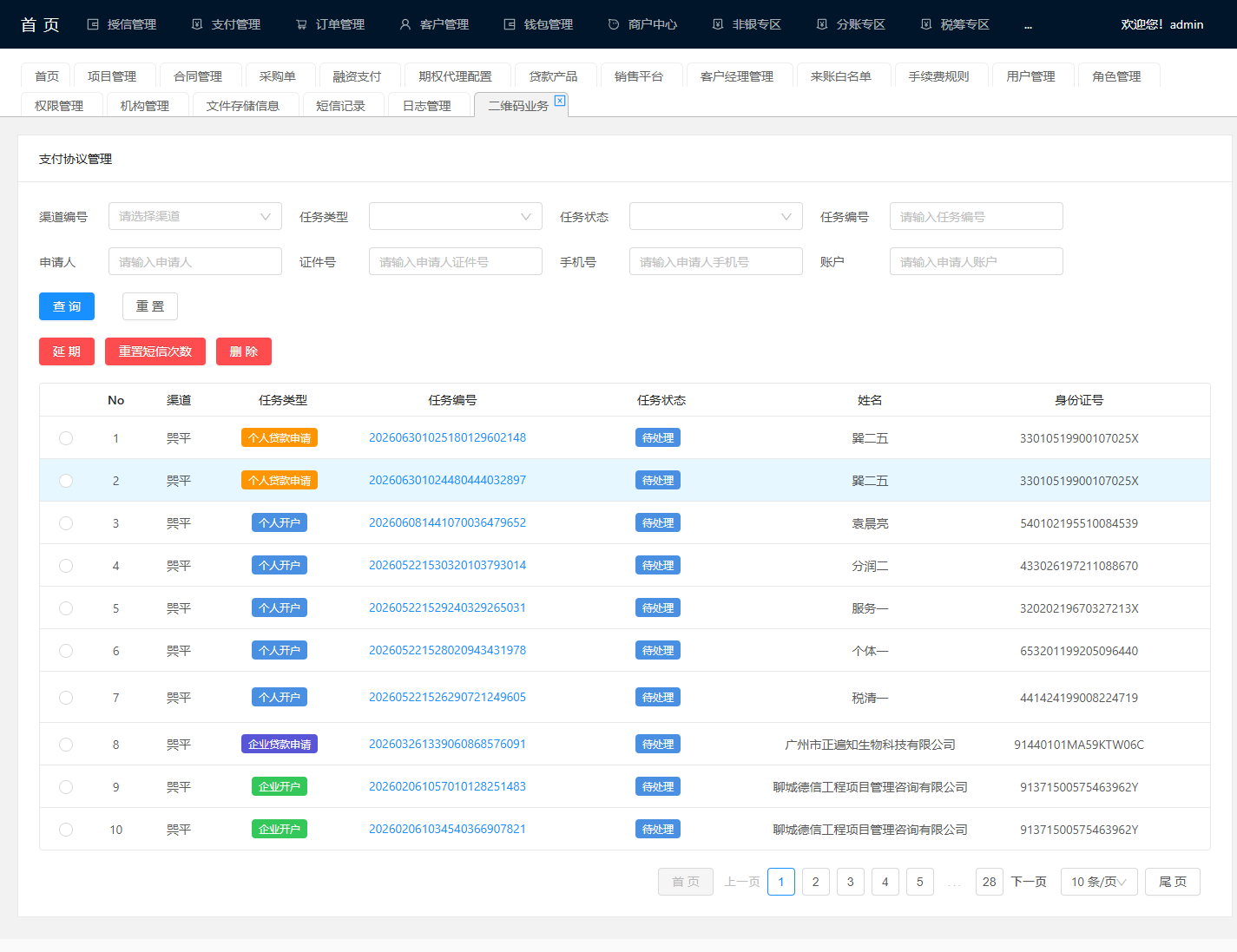The height and width of the screenshot is (952, 1237).
Task: Click the 支付管理 icon in top navigation
Action: (197, 24)
